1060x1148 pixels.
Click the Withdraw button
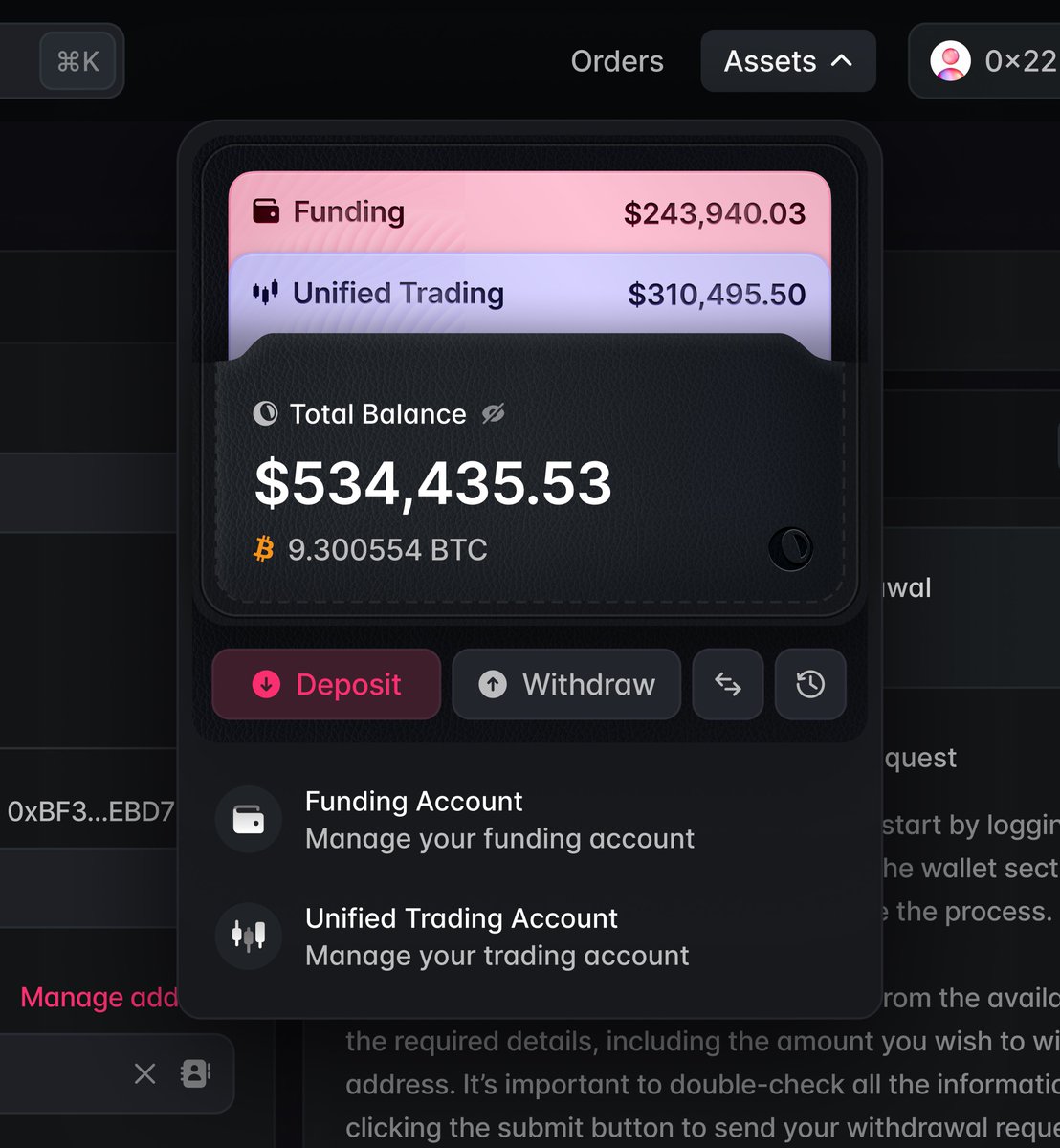click(566, 685)
